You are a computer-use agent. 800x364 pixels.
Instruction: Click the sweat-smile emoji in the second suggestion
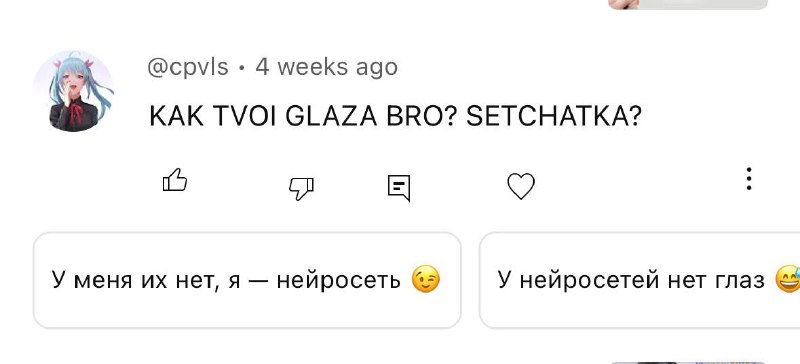[787, 280]
